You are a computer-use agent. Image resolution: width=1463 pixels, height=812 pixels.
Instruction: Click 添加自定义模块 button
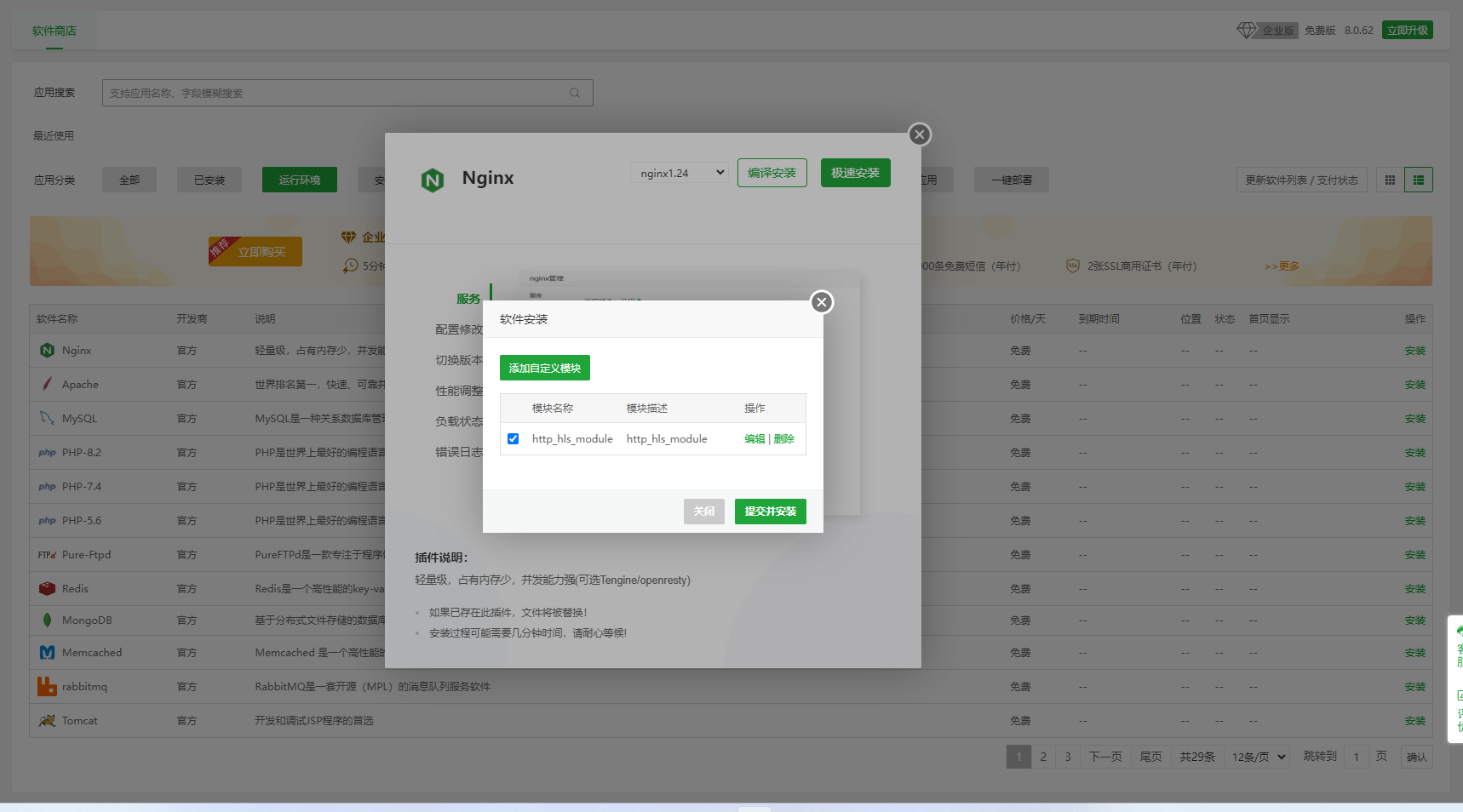click(x=545, y=368)
